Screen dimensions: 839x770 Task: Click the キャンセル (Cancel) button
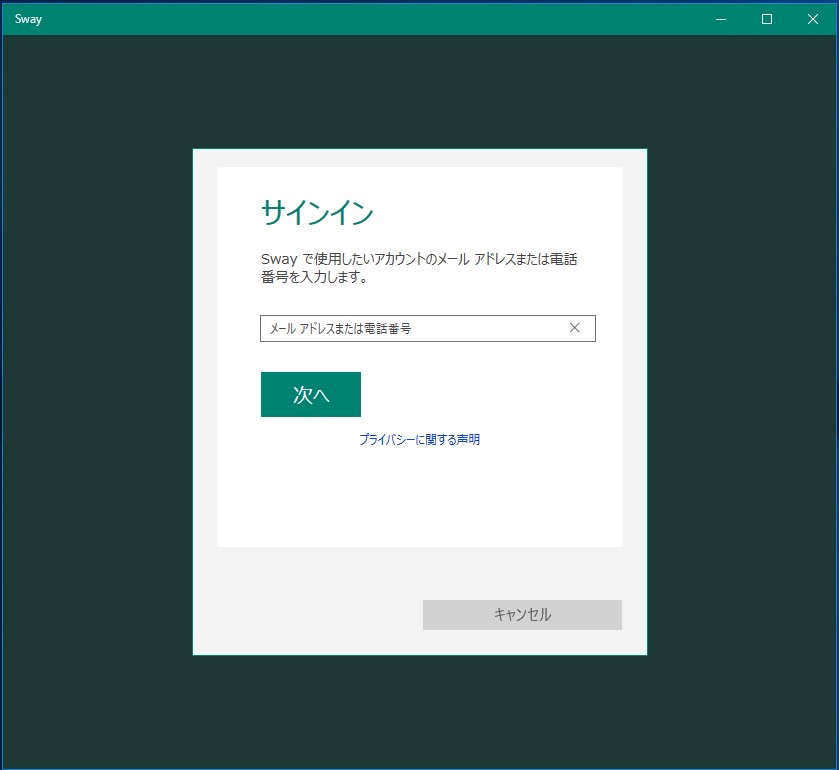coord(522,615)
